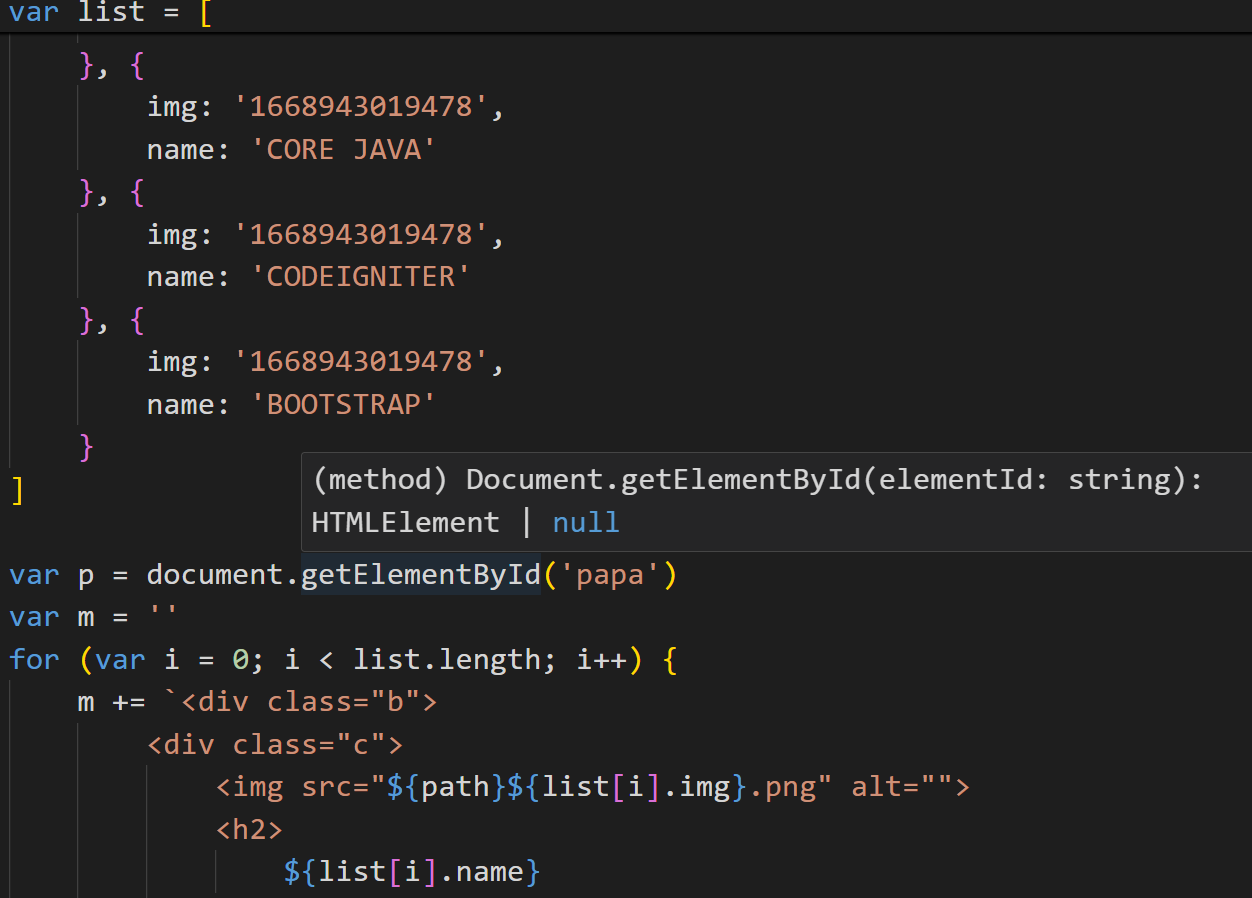The height and width of the screenshot is (898, 1252).
Task: Click the 'CODEIGNITER' name value
Action: click(x=367, y=277)
